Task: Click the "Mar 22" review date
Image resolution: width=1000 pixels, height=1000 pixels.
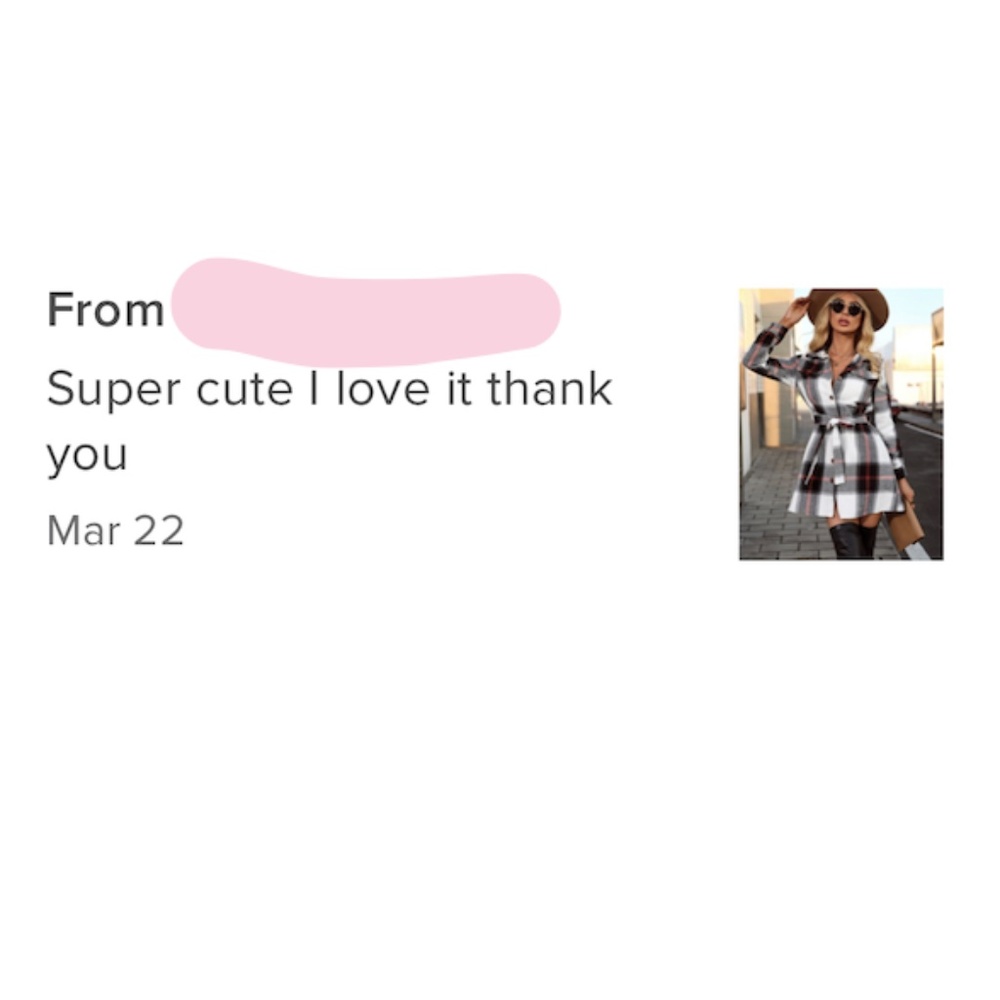Action: pos(115,530)
